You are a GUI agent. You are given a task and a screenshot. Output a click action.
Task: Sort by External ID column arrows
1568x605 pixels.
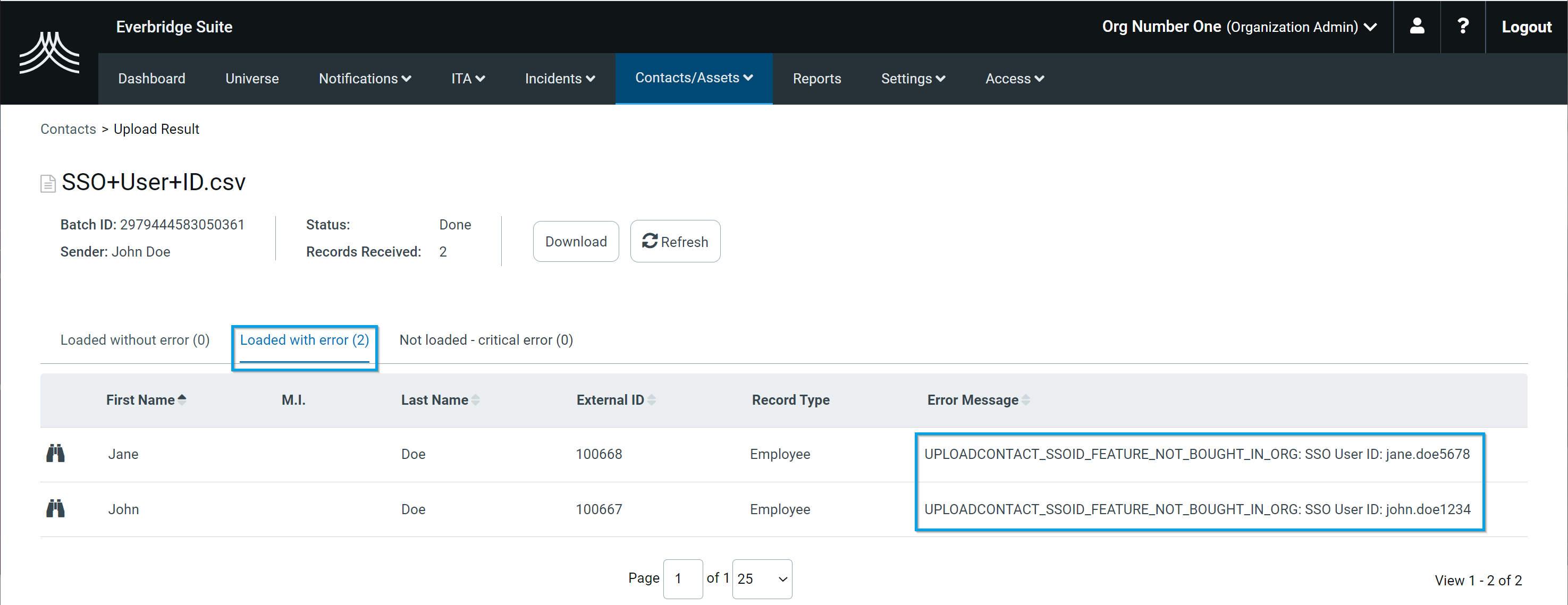click(x=651, y=399)
